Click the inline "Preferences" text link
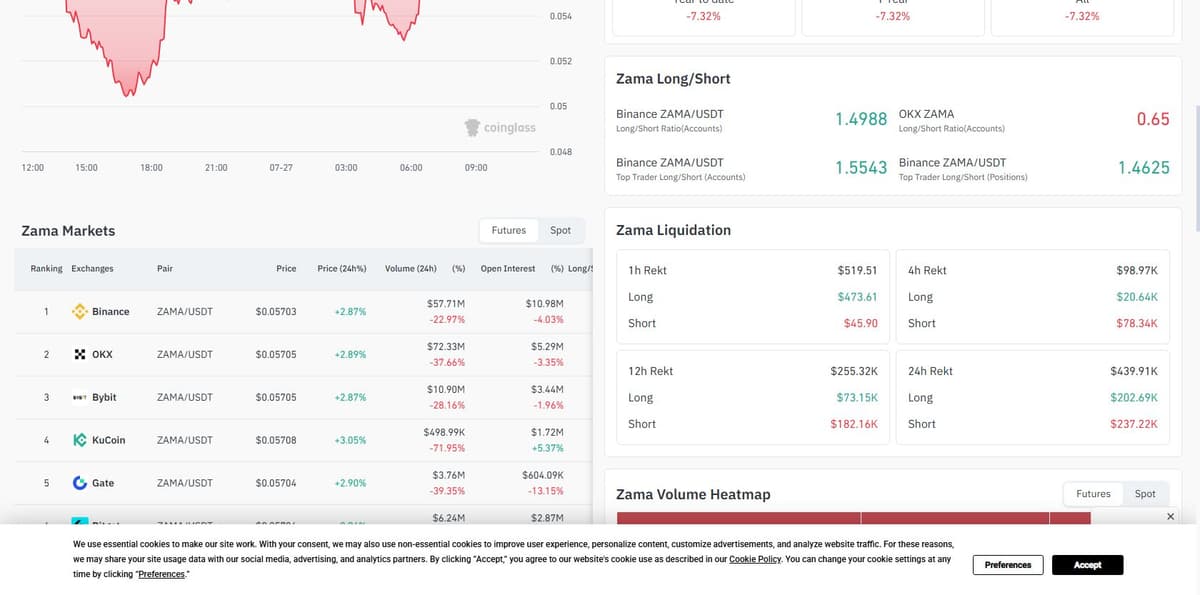 tap(162, 574)
